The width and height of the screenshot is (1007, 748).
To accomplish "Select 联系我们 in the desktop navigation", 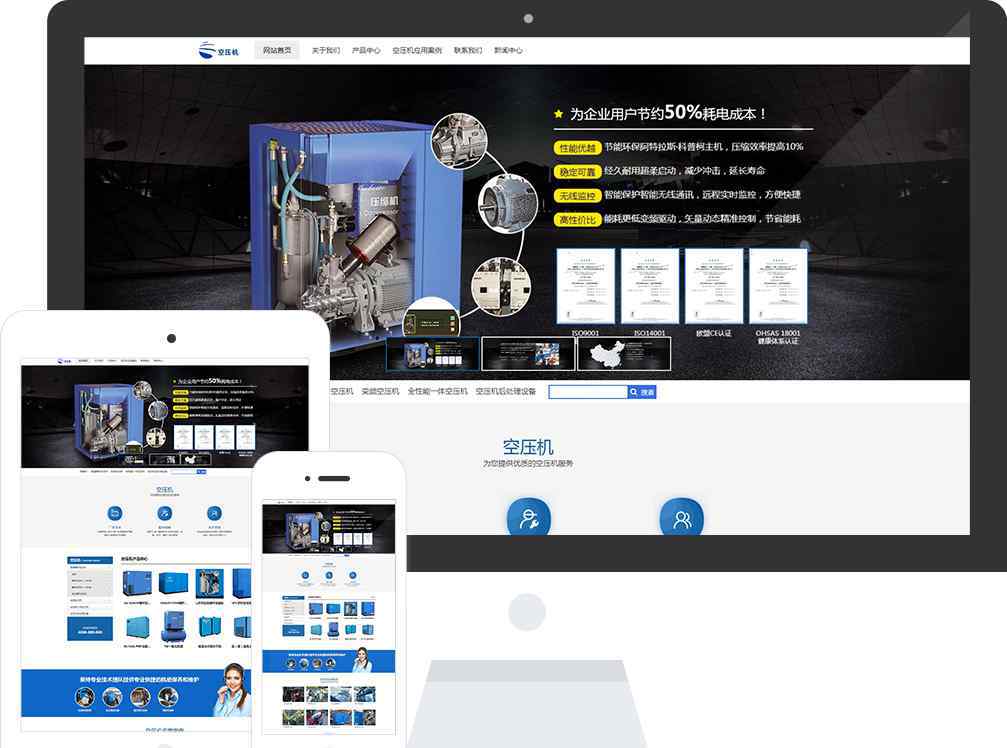I will pyautogui.click(x=468, y=50).
